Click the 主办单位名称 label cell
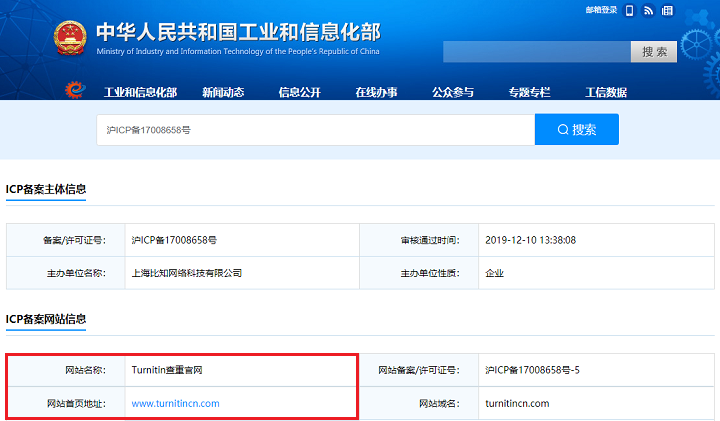720x421 pixels. [66, 273]
